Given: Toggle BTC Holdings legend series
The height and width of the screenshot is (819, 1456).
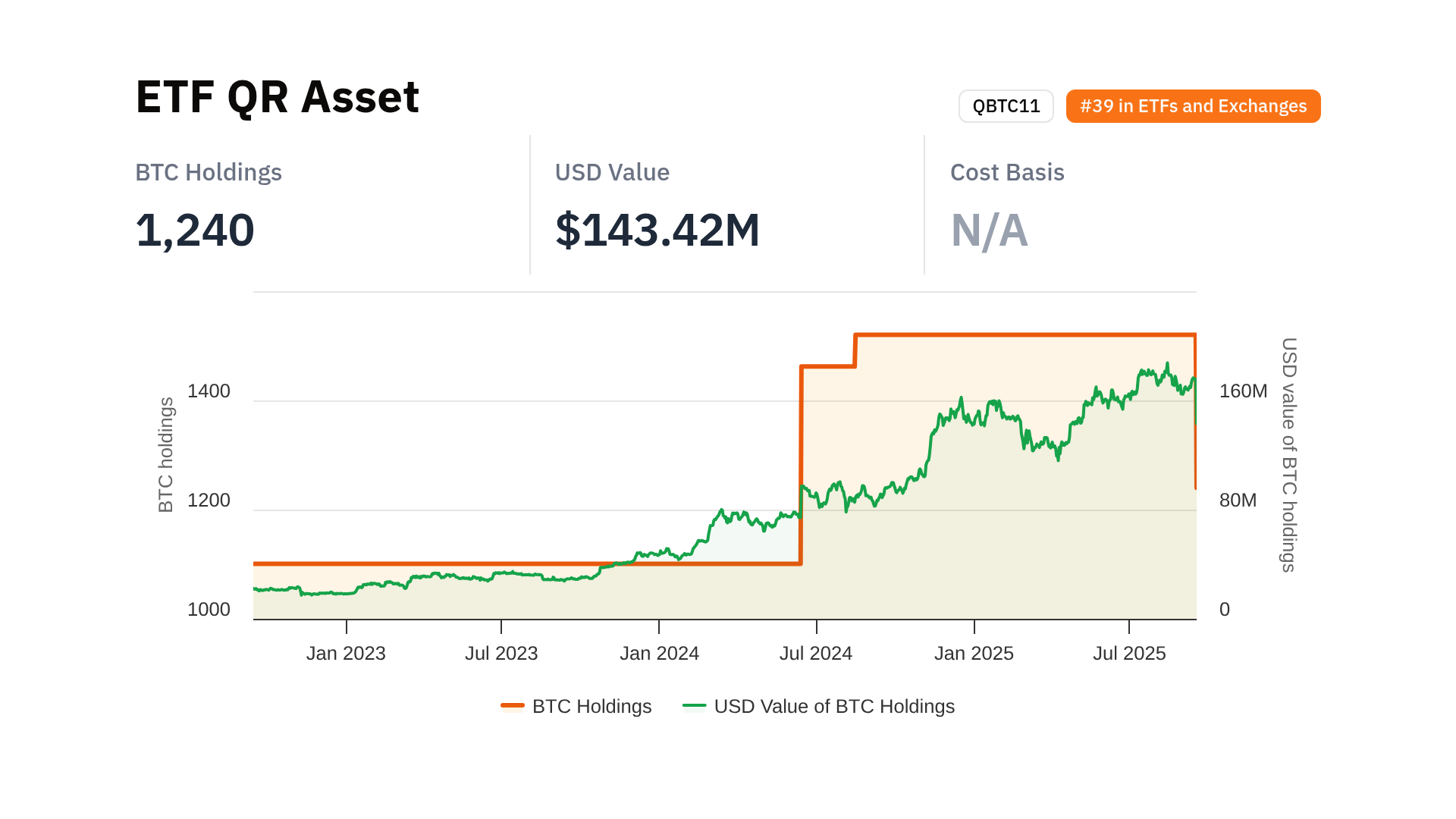Looking at the screenshot, I should pyautogui.click(x=591, y=706).
